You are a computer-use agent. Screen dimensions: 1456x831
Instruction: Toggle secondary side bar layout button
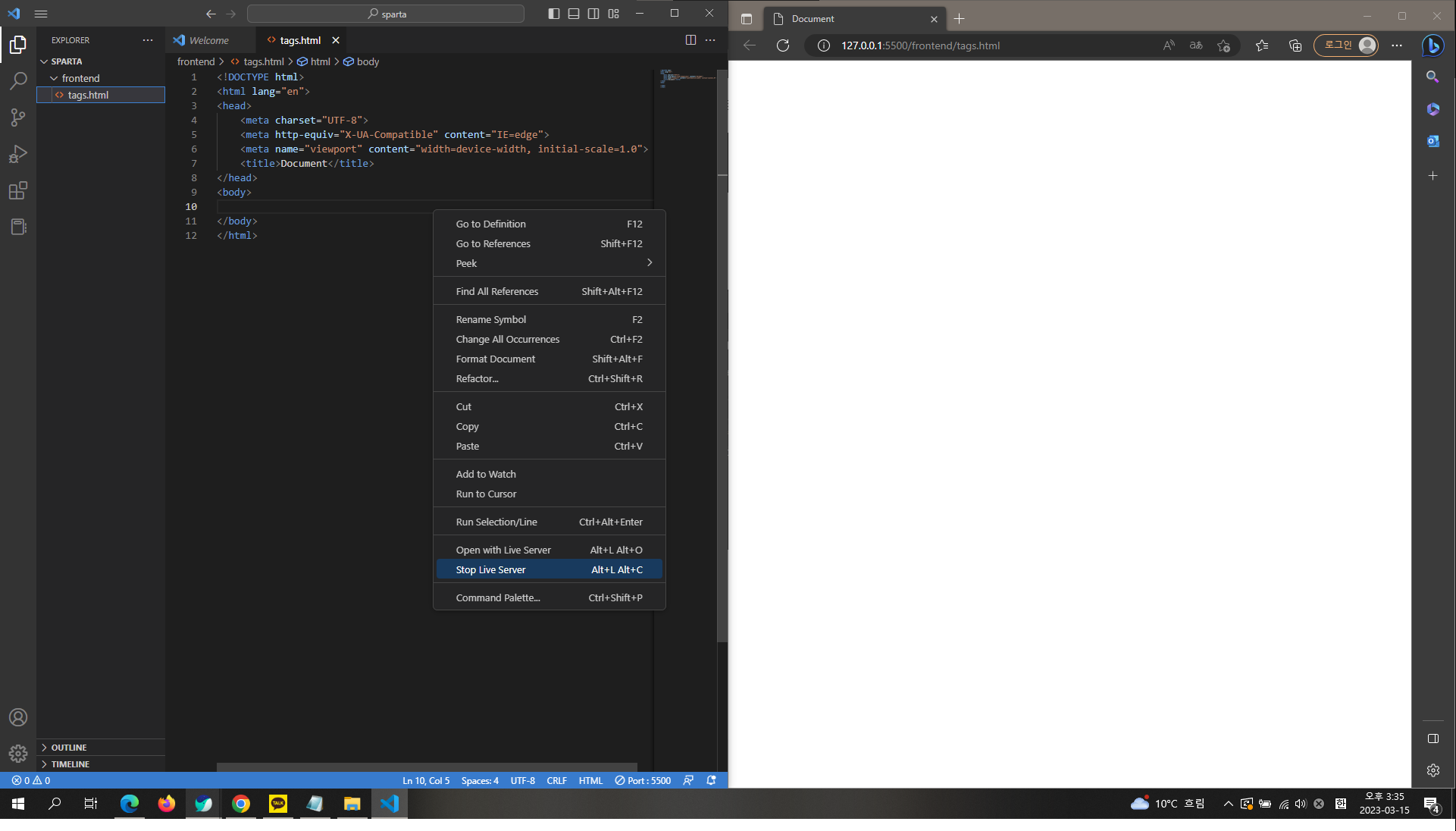[x=593, y=14]
